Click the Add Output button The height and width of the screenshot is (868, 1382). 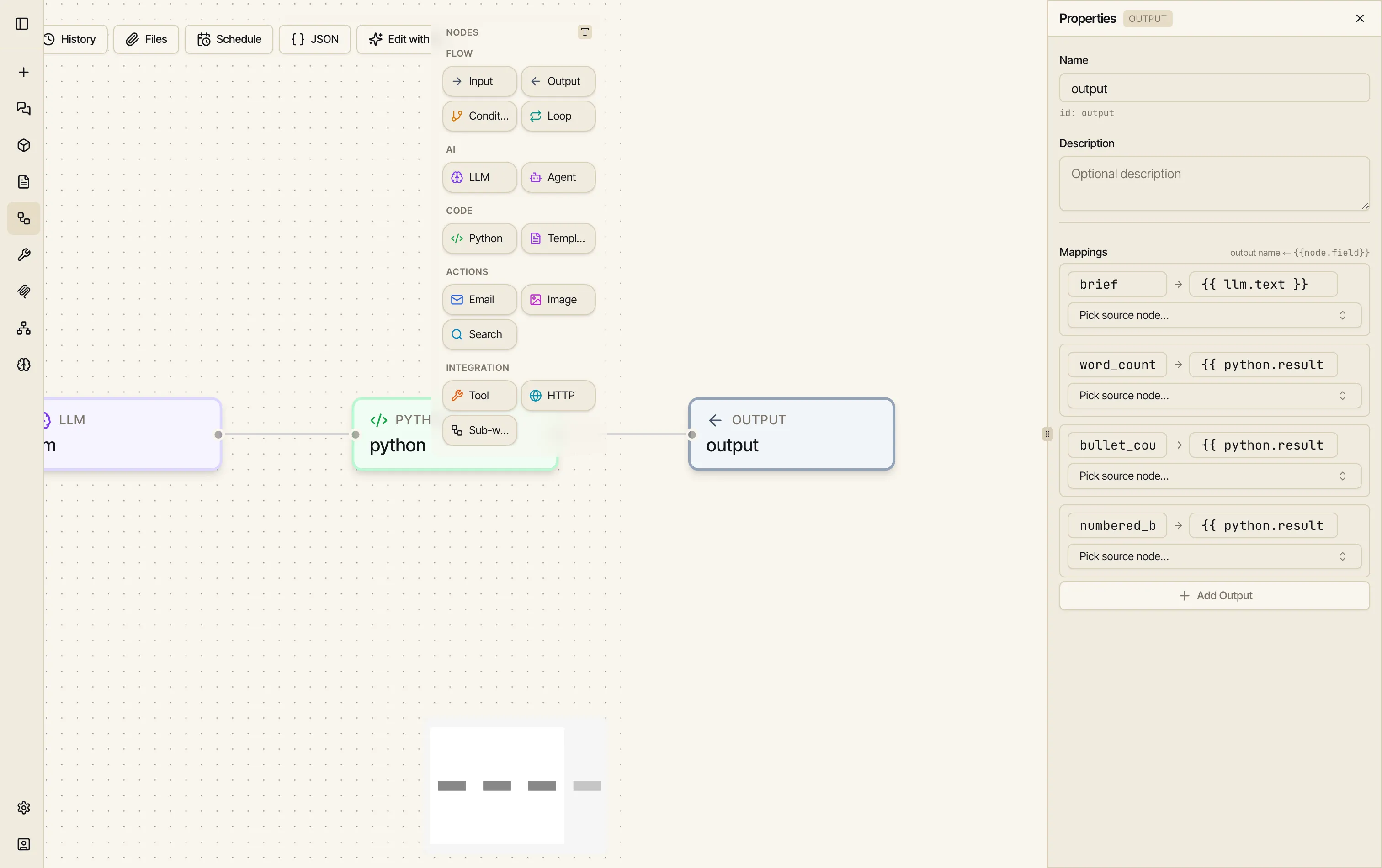click(x=1214, y=596)
